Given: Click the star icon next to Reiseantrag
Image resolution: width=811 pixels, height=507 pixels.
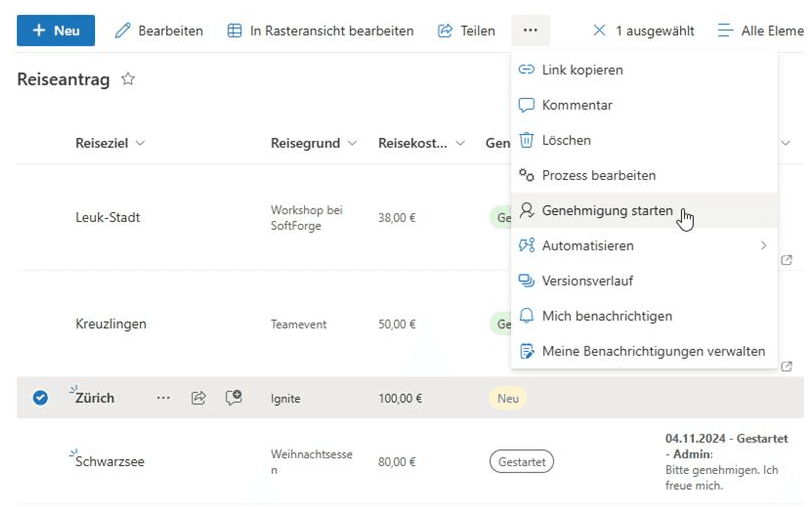Looking at the screenshot, I should tap(128, 79).
